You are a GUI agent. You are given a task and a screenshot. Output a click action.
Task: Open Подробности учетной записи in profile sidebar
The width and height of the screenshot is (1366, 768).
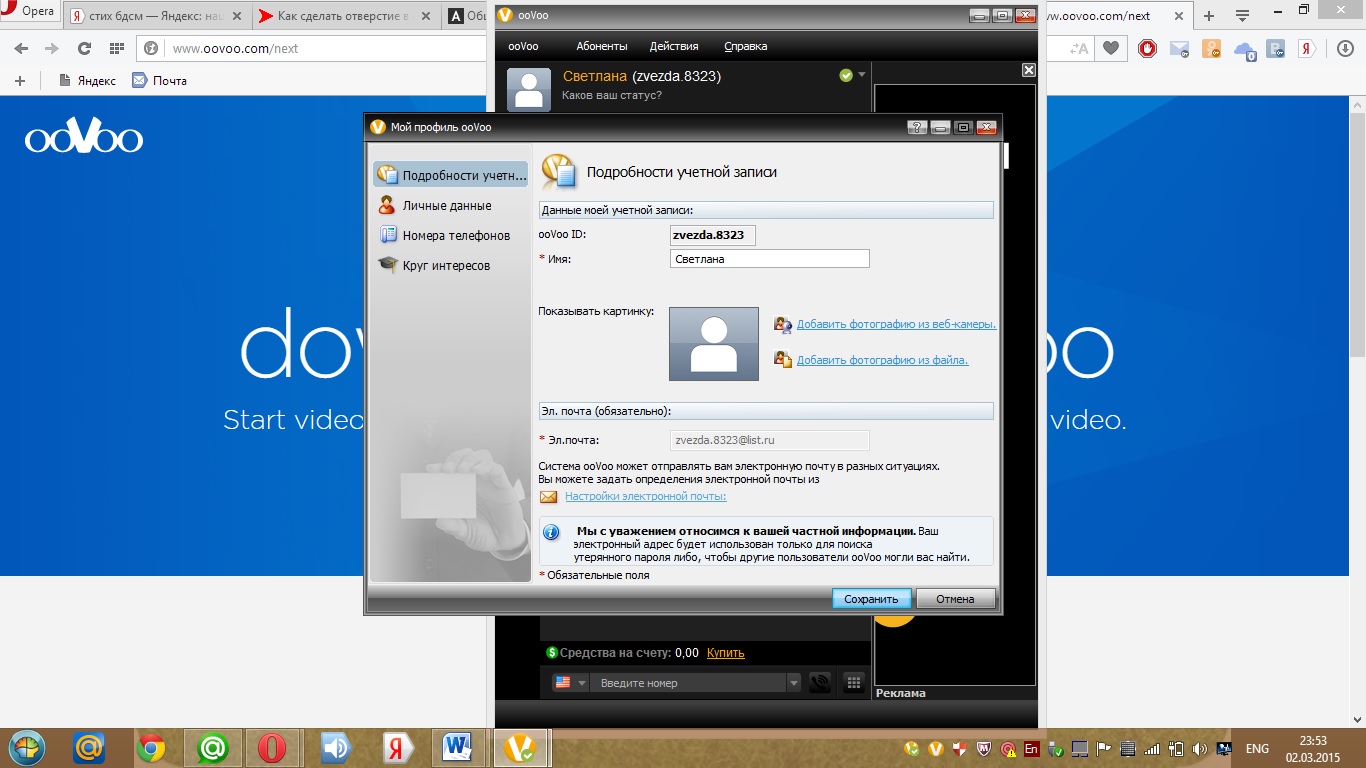[450, 175]
